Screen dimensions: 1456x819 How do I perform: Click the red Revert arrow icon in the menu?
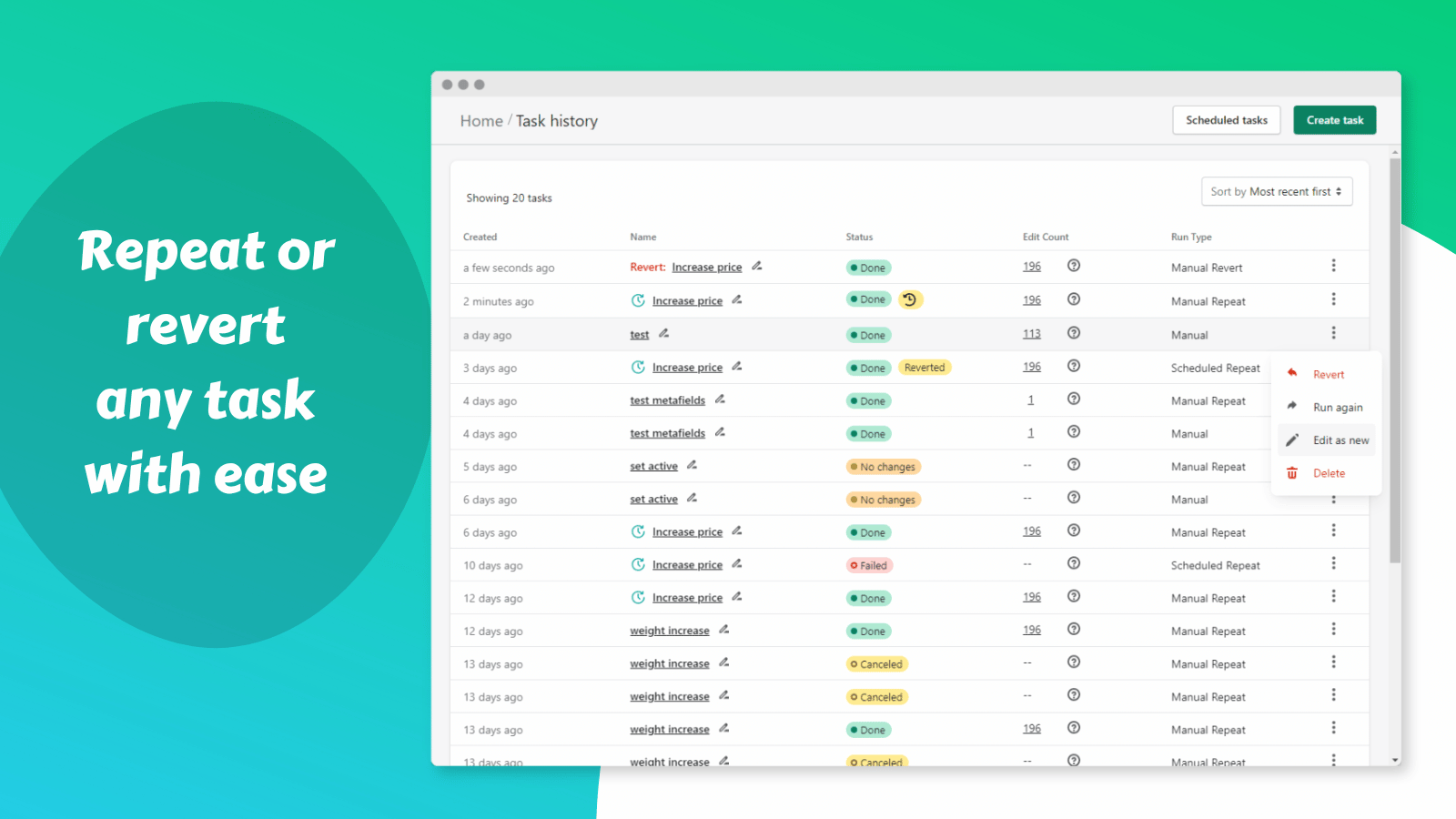pos(1292,374)
